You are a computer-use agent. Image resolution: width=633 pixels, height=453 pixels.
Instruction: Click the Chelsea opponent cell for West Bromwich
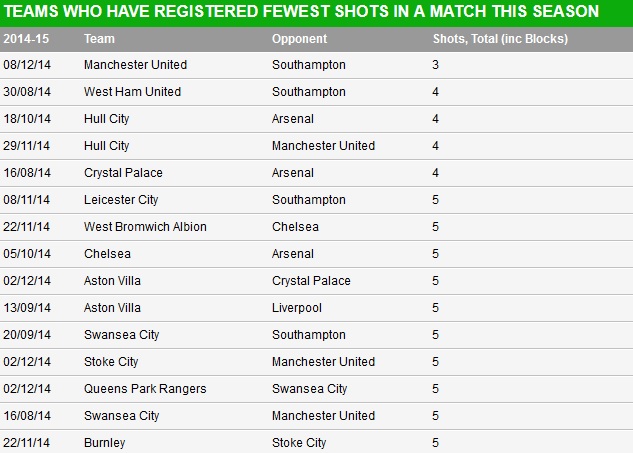[x=296, y=227]
